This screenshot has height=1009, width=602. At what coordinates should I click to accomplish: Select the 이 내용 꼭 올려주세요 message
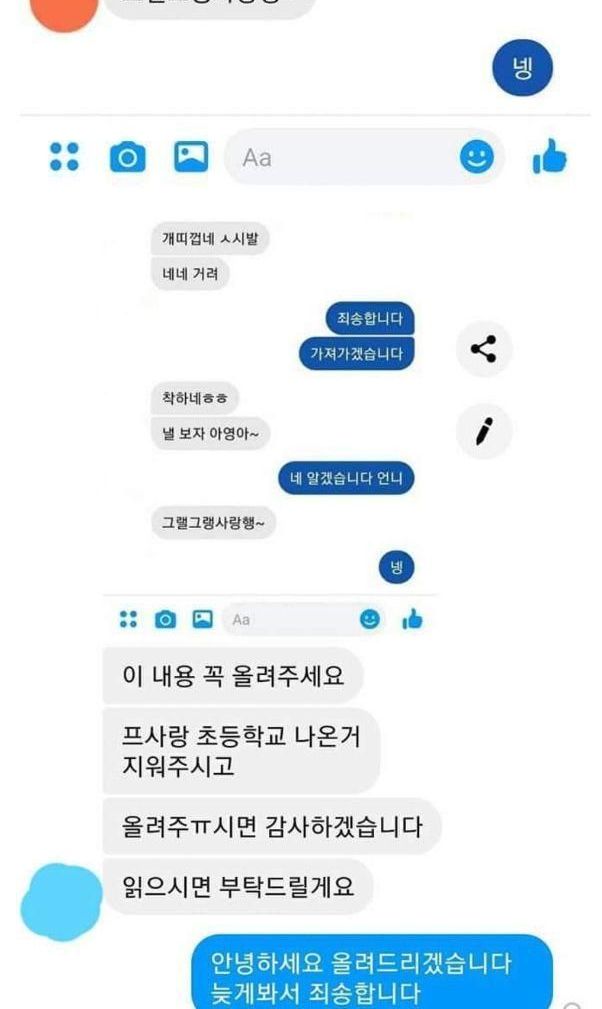pos(233,676)
